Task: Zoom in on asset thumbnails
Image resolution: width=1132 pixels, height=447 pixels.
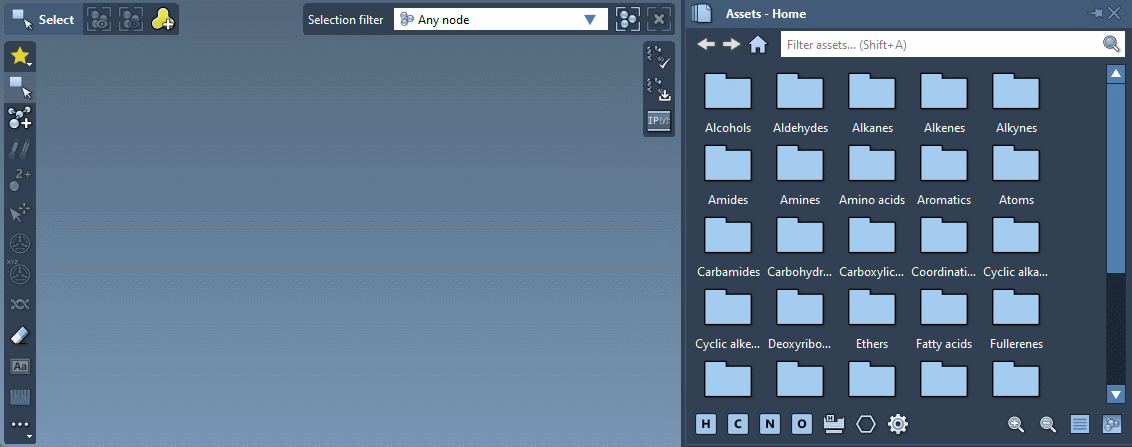Action: pyautogui.click(x=1016, y=424)
